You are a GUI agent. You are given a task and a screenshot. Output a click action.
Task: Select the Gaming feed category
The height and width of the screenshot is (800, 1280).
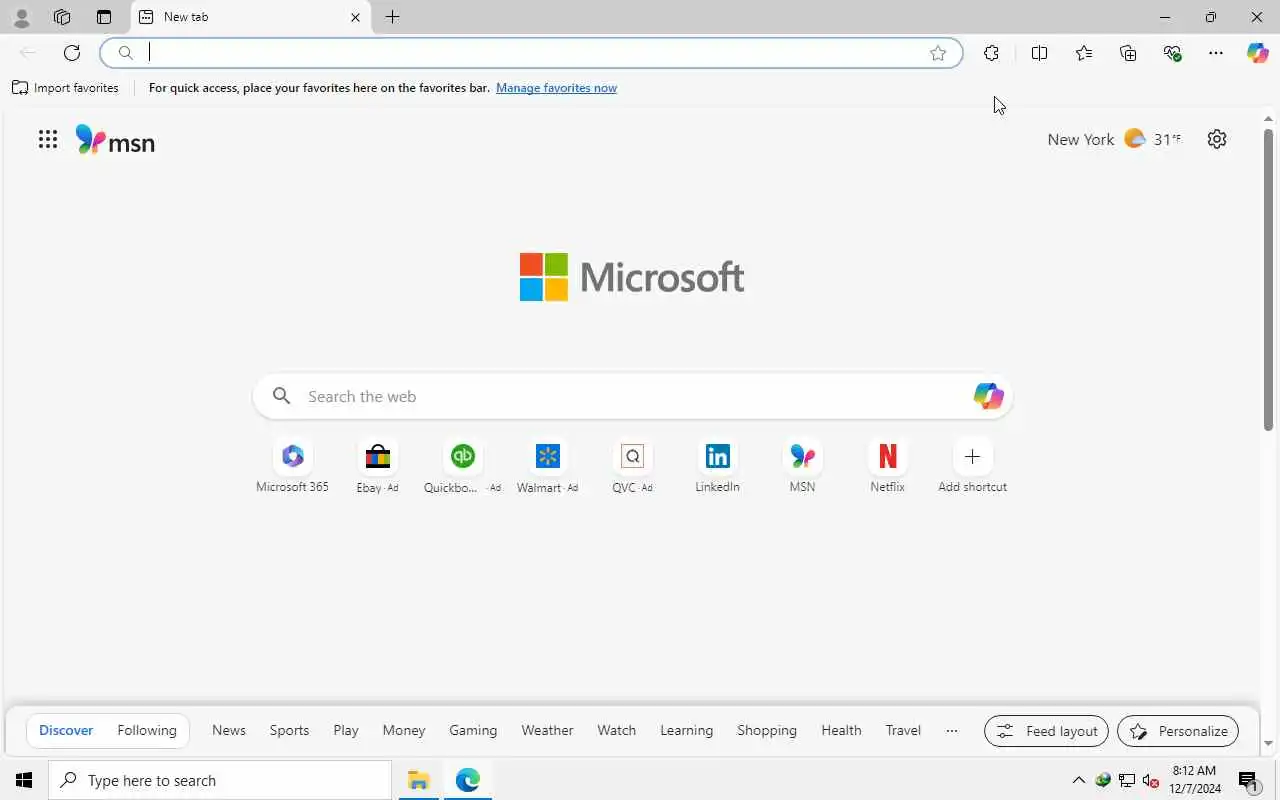click(473, 730)
